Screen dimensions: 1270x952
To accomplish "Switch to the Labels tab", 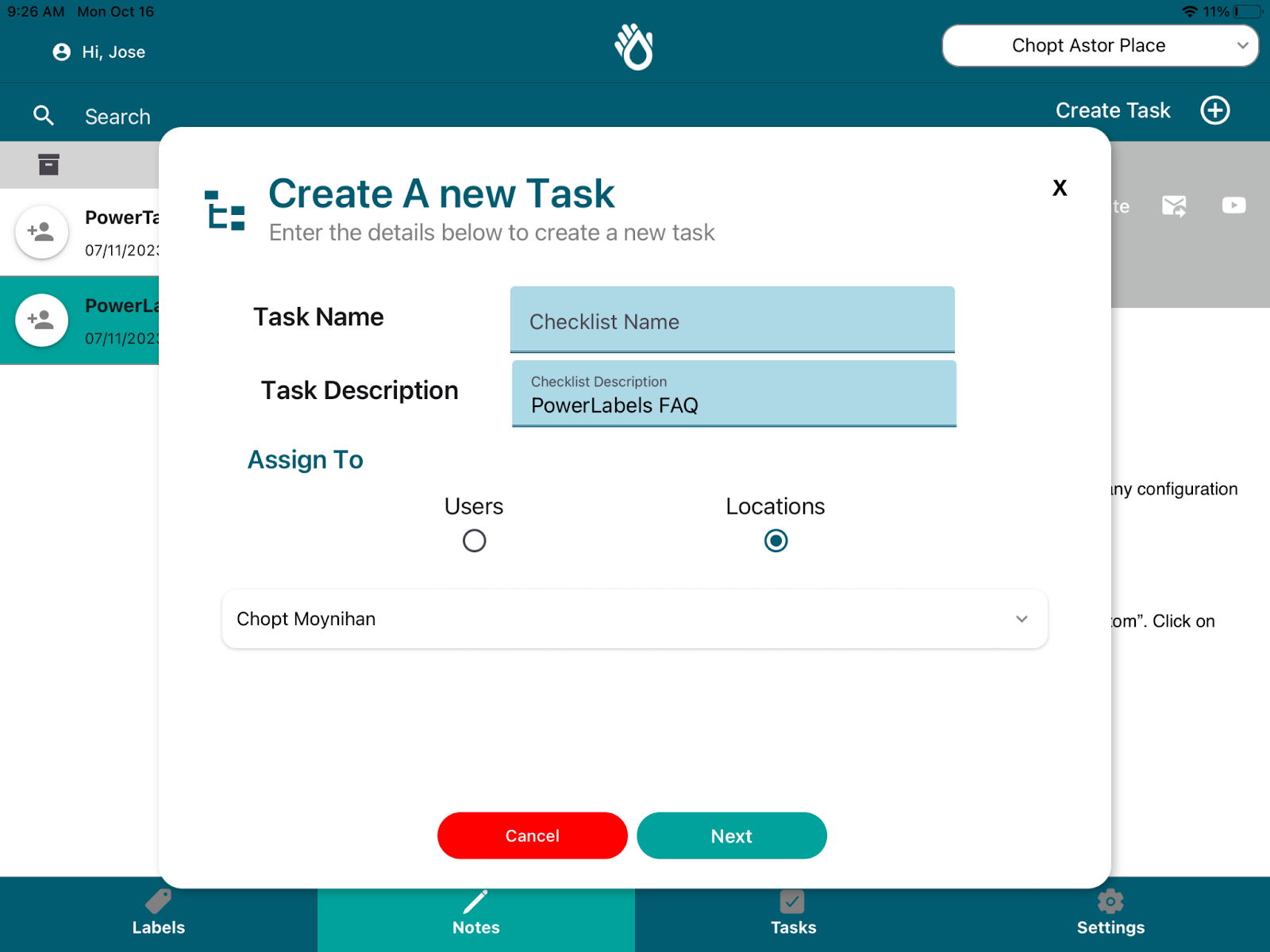I will point(159,914).
